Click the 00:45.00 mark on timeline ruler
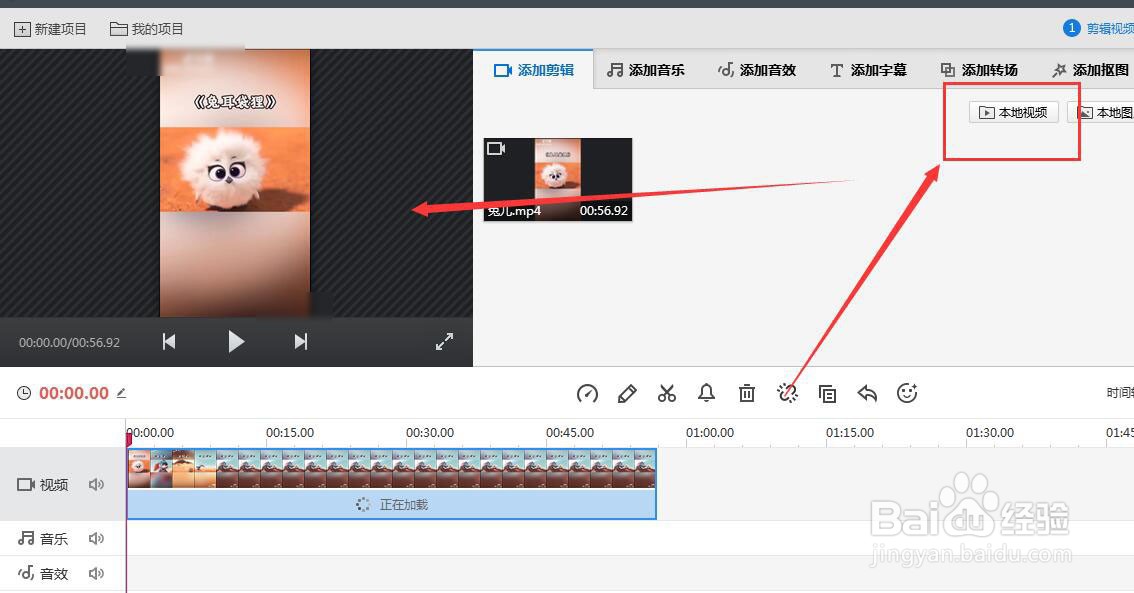 point(570,432)
